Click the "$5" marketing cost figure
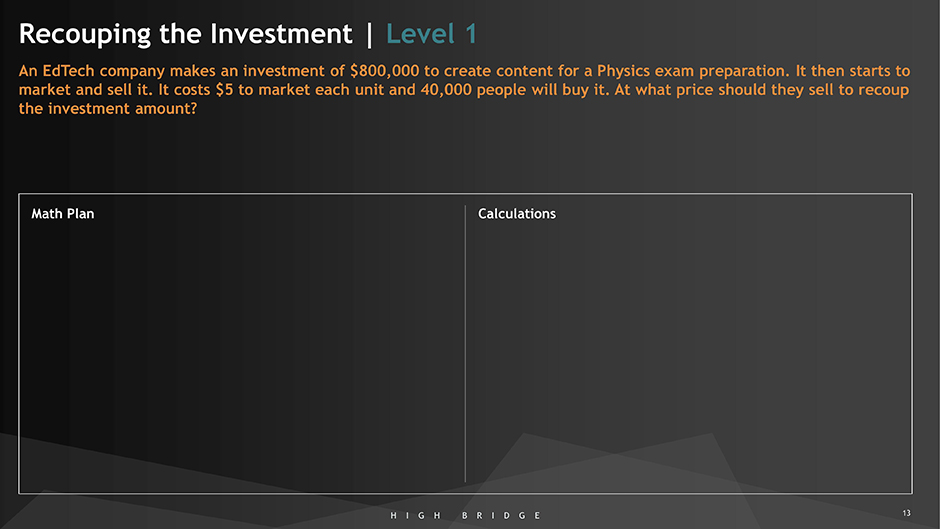Viewport: 940px width, 529px height. coord(225,90)
